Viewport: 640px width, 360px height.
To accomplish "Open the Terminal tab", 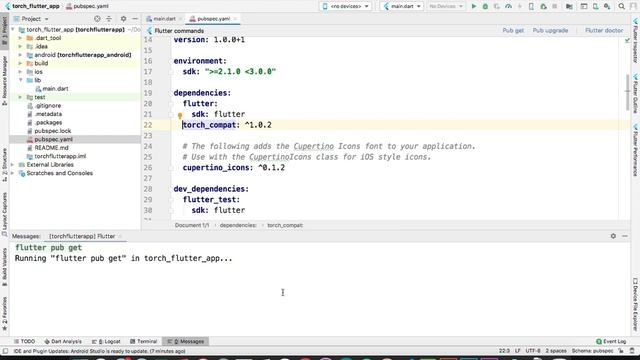I will tap(143, 341).
